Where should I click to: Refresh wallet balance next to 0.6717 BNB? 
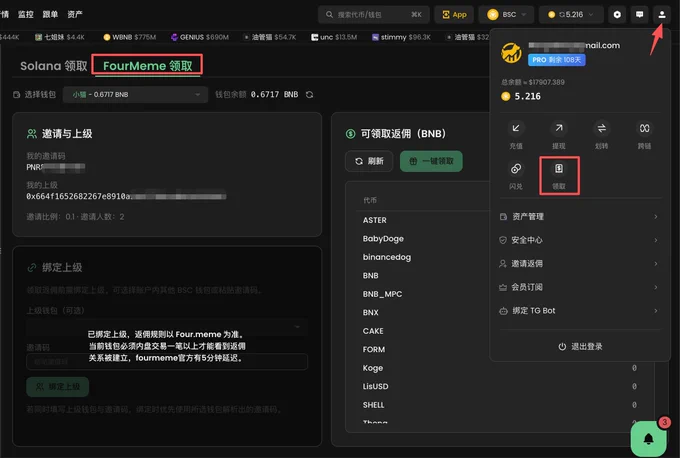(309, 95)
